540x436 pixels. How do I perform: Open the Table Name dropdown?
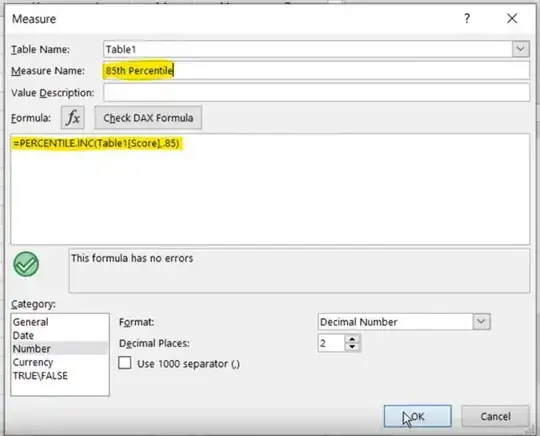tap(520, 49)
